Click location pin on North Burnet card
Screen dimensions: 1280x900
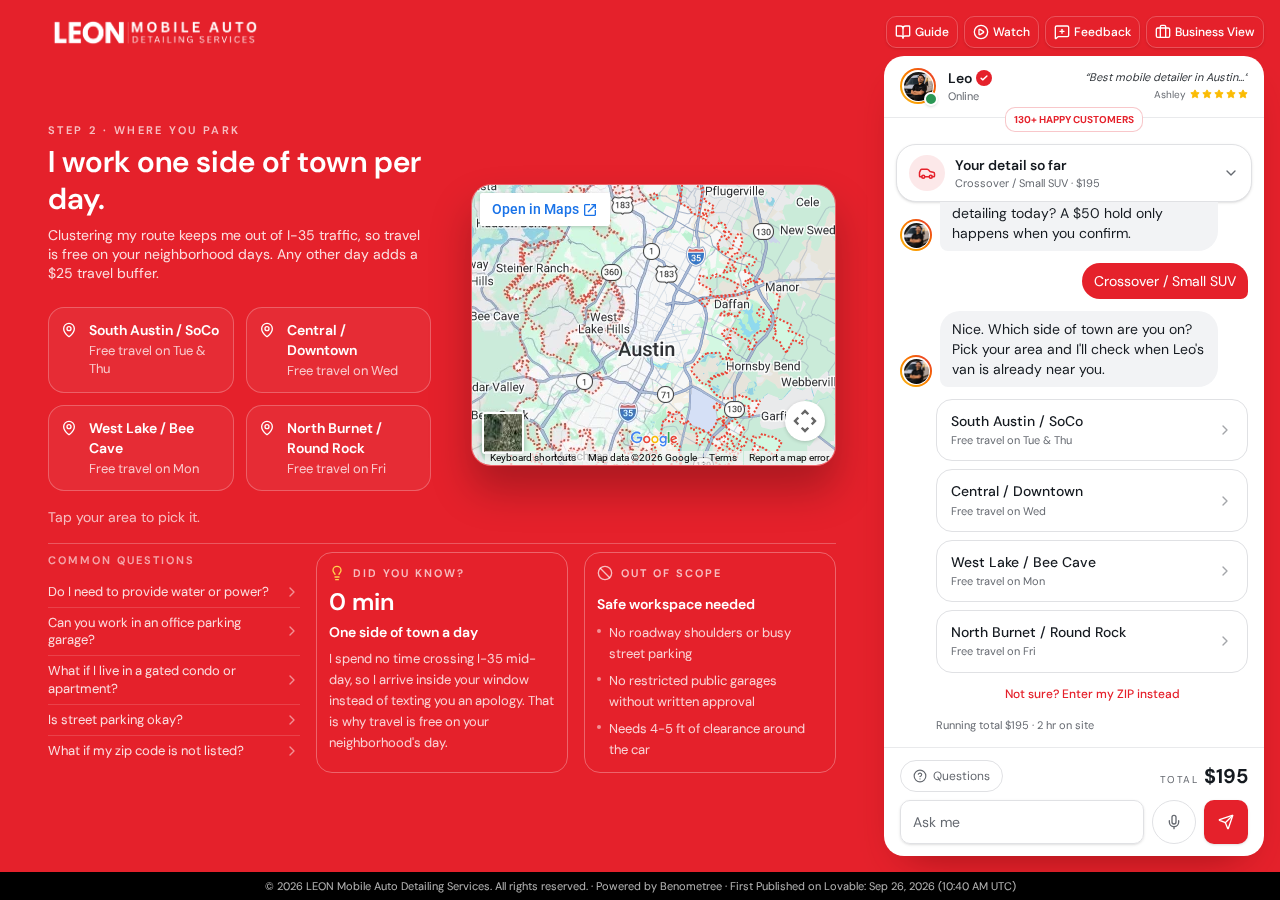coord(267,428)
